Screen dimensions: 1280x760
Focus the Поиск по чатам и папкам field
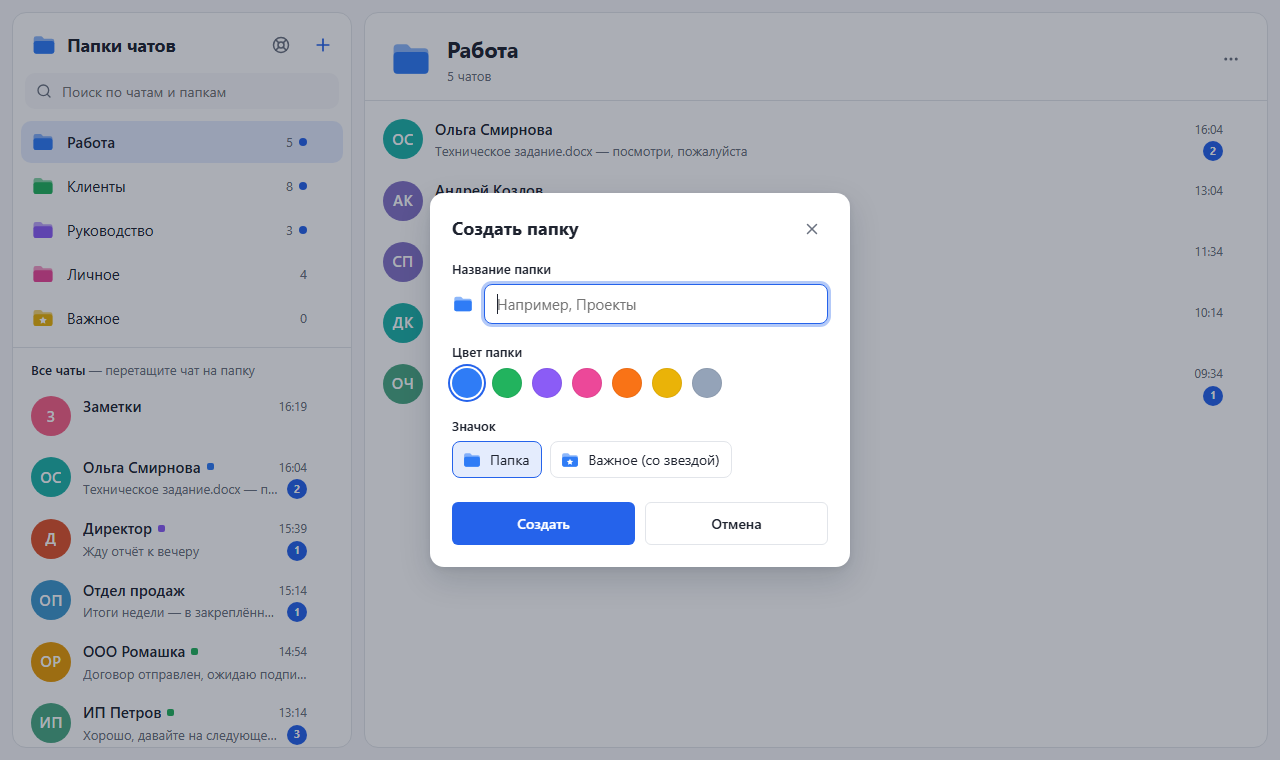click(182, 92)
